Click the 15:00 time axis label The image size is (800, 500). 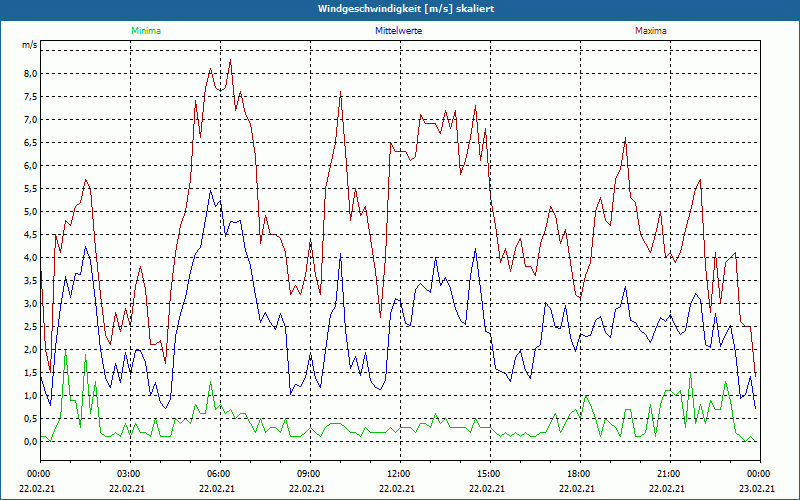coord(490,474)
